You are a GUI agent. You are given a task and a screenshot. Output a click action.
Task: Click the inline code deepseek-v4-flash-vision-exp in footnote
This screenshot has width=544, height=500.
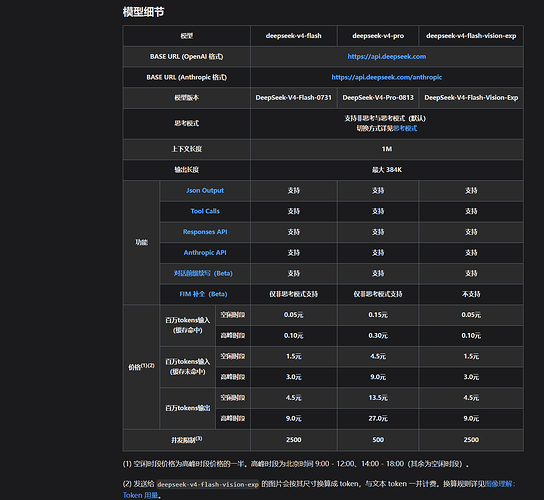click(208, 484)
